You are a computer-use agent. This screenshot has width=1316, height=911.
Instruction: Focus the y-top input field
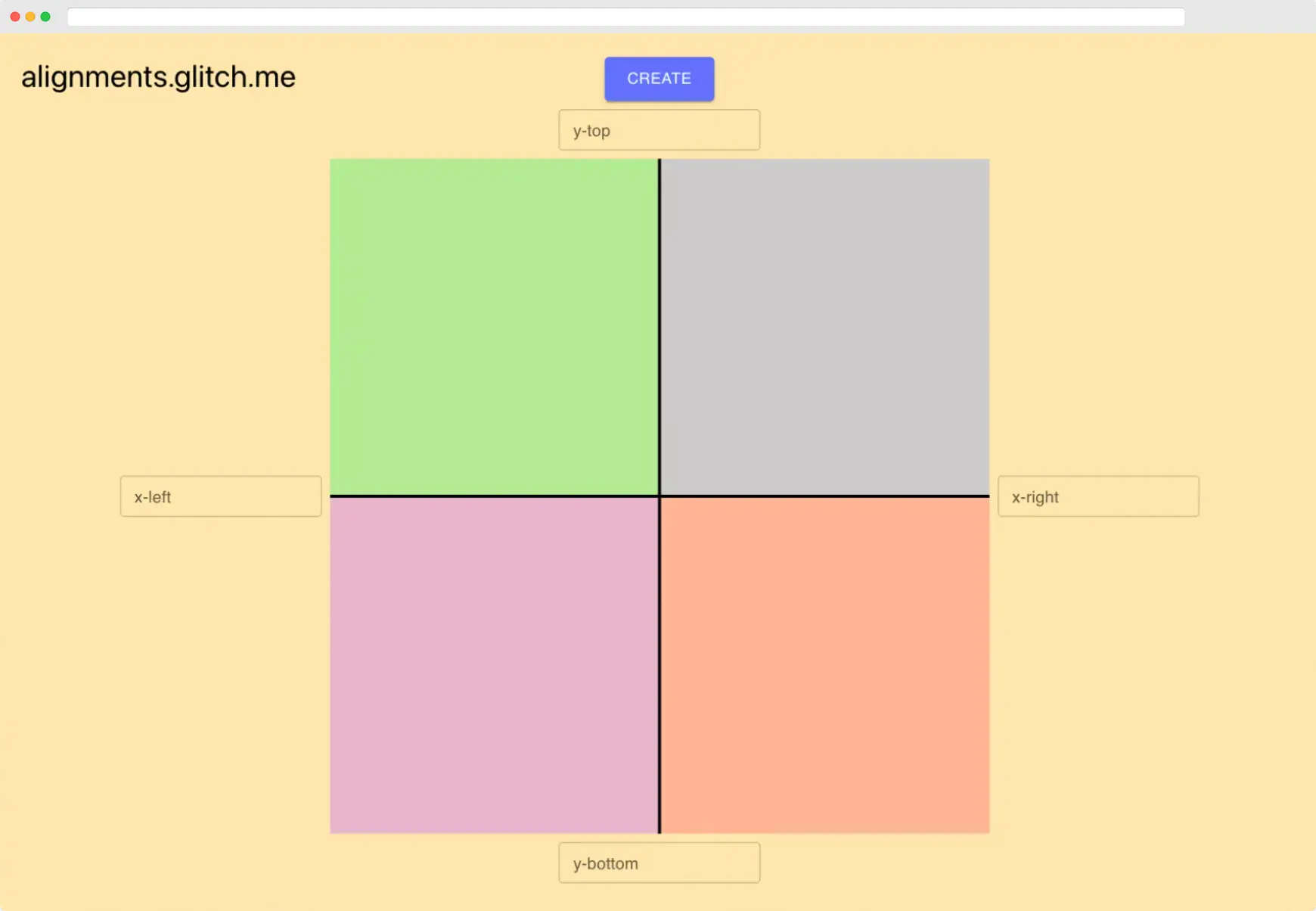(659, 130)
